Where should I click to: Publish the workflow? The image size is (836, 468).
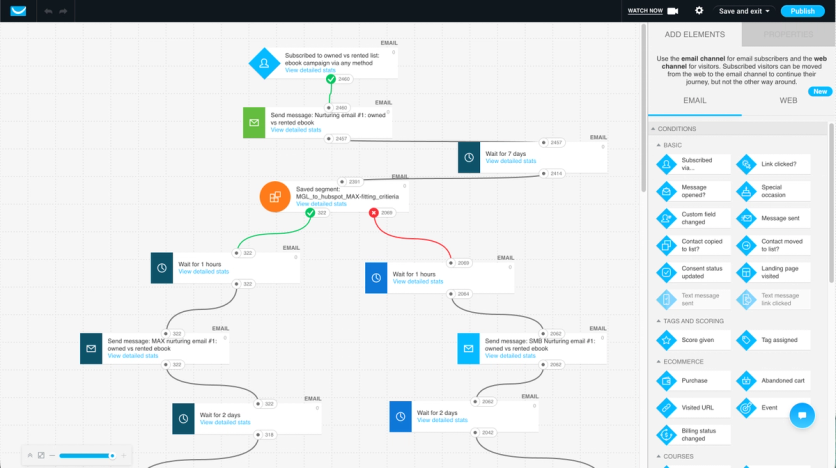(x=802, y=11)
